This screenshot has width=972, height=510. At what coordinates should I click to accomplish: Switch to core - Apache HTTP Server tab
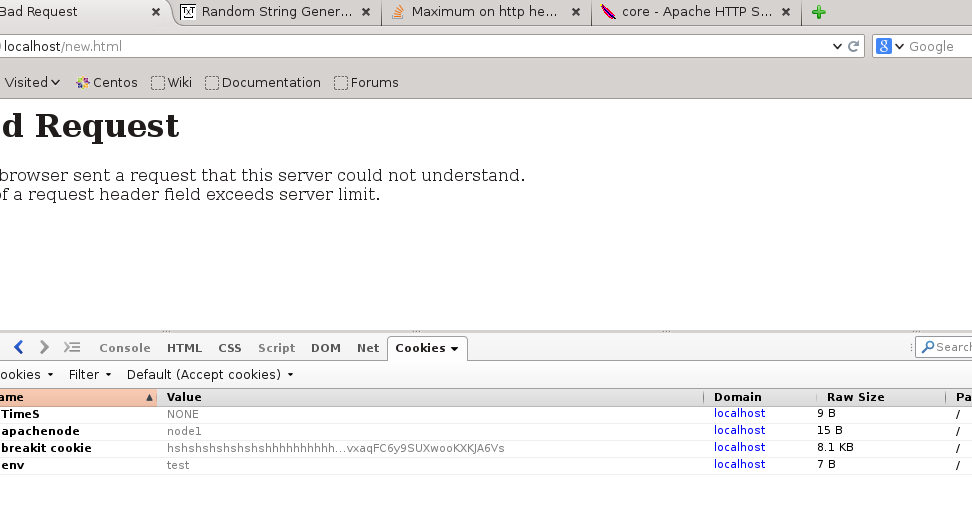click(x=697, y=12)
